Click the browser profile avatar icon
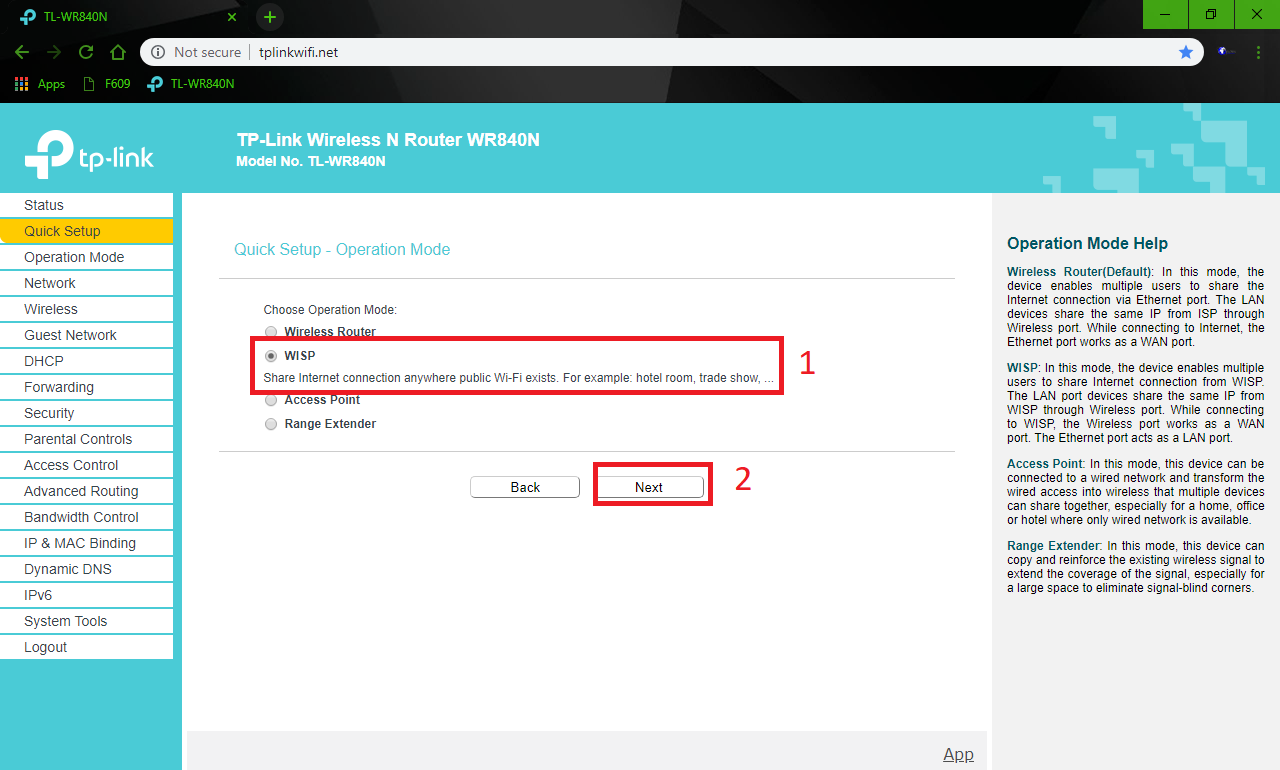Viewport: 1280px width, 770px height. pos(1224,52)
